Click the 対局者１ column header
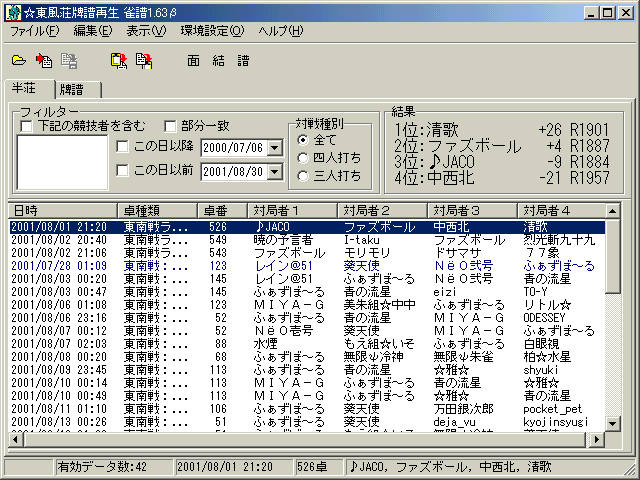The height and width of the screenshot is (480, 640). point(294,210)
